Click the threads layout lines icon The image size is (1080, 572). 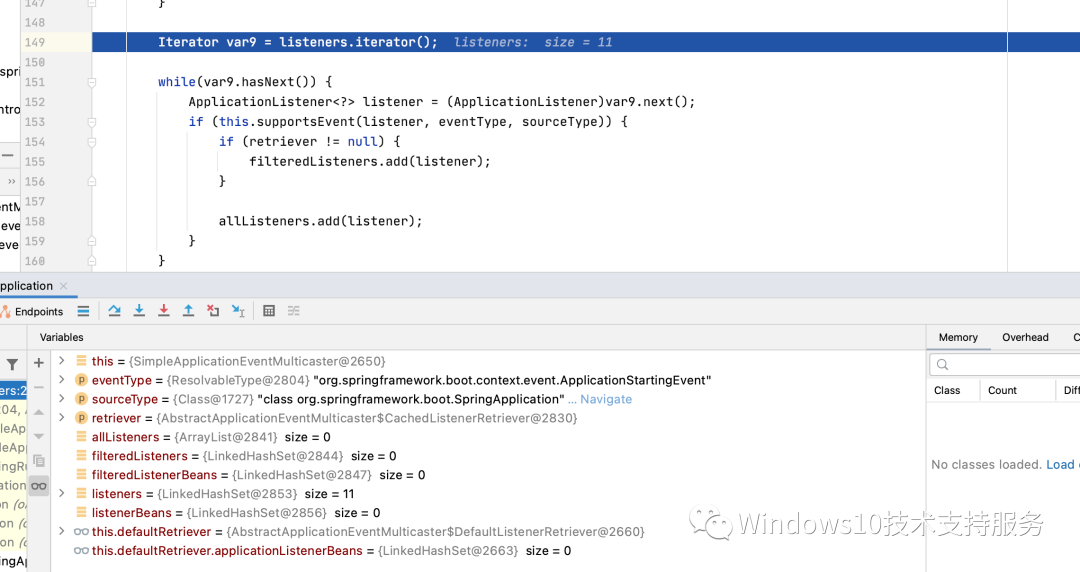pos(83,311)
